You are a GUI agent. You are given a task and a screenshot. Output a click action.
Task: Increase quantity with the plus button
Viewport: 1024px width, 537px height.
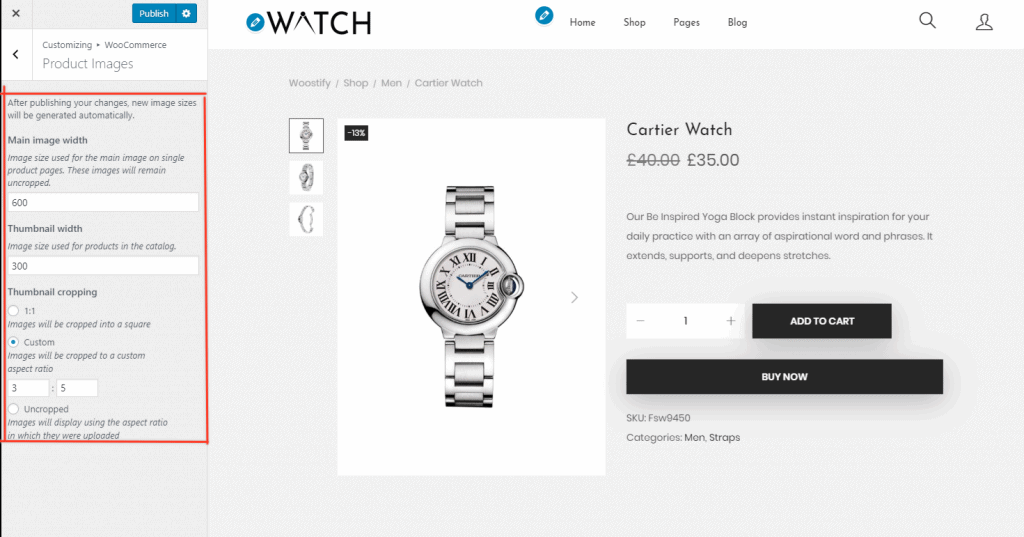point(731,321)
